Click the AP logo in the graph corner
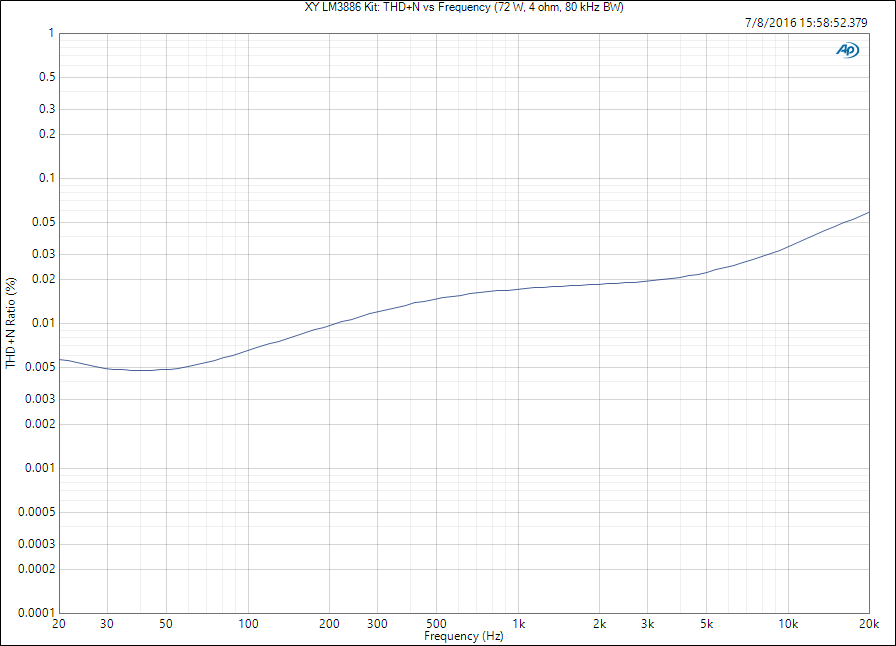This screenshot has width=896, height=646. tap(847, 50)
